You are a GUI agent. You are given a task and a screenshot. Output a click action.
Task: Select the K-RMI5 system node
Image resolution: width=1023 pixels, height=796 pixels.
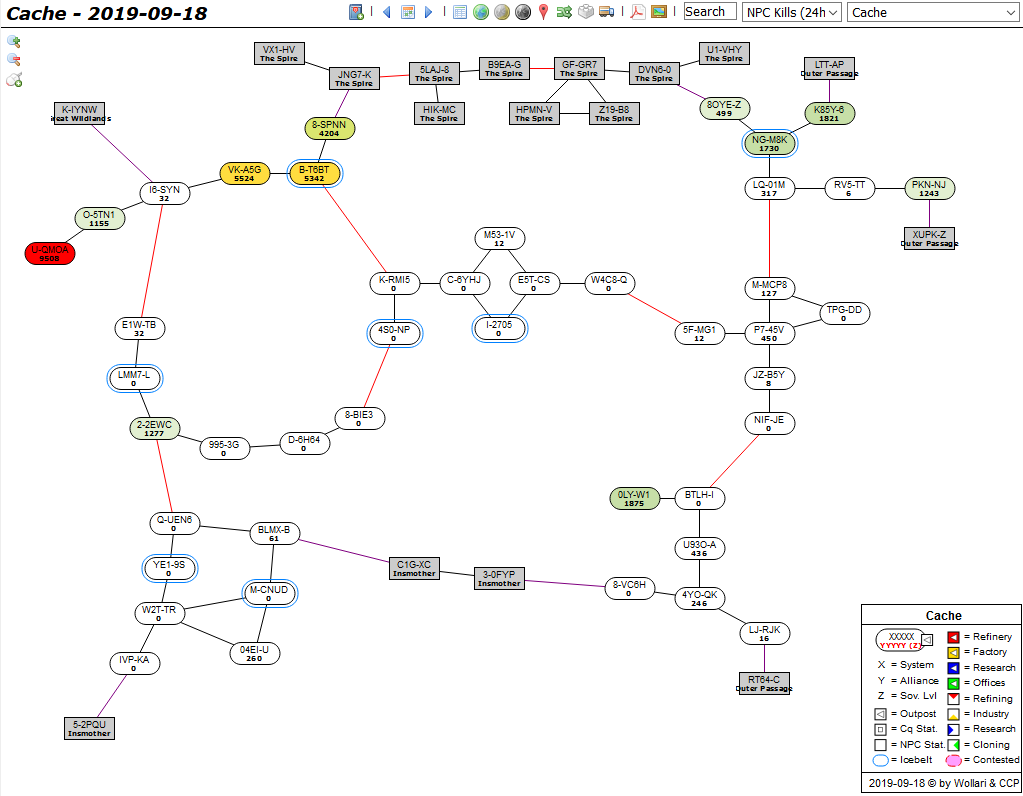[394, 283]
